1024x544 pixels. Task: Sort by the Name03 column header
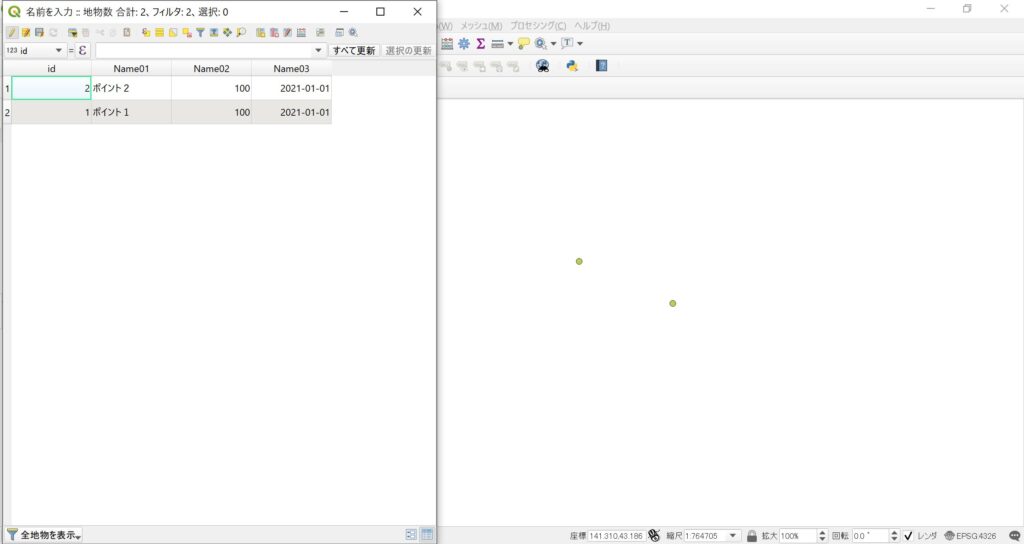pos(291,69)
